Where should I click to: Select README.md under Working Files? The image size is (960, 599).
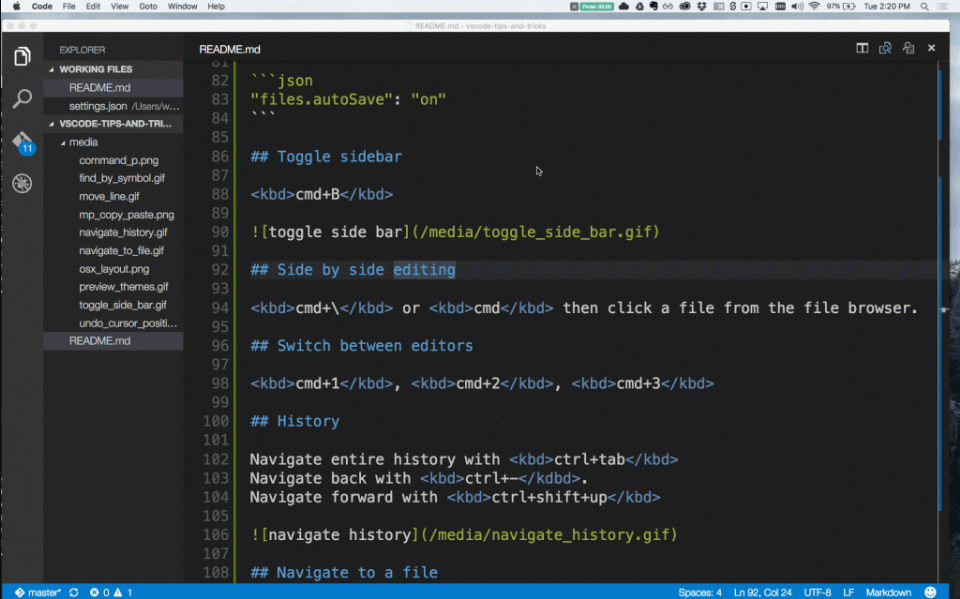(113, 88)
